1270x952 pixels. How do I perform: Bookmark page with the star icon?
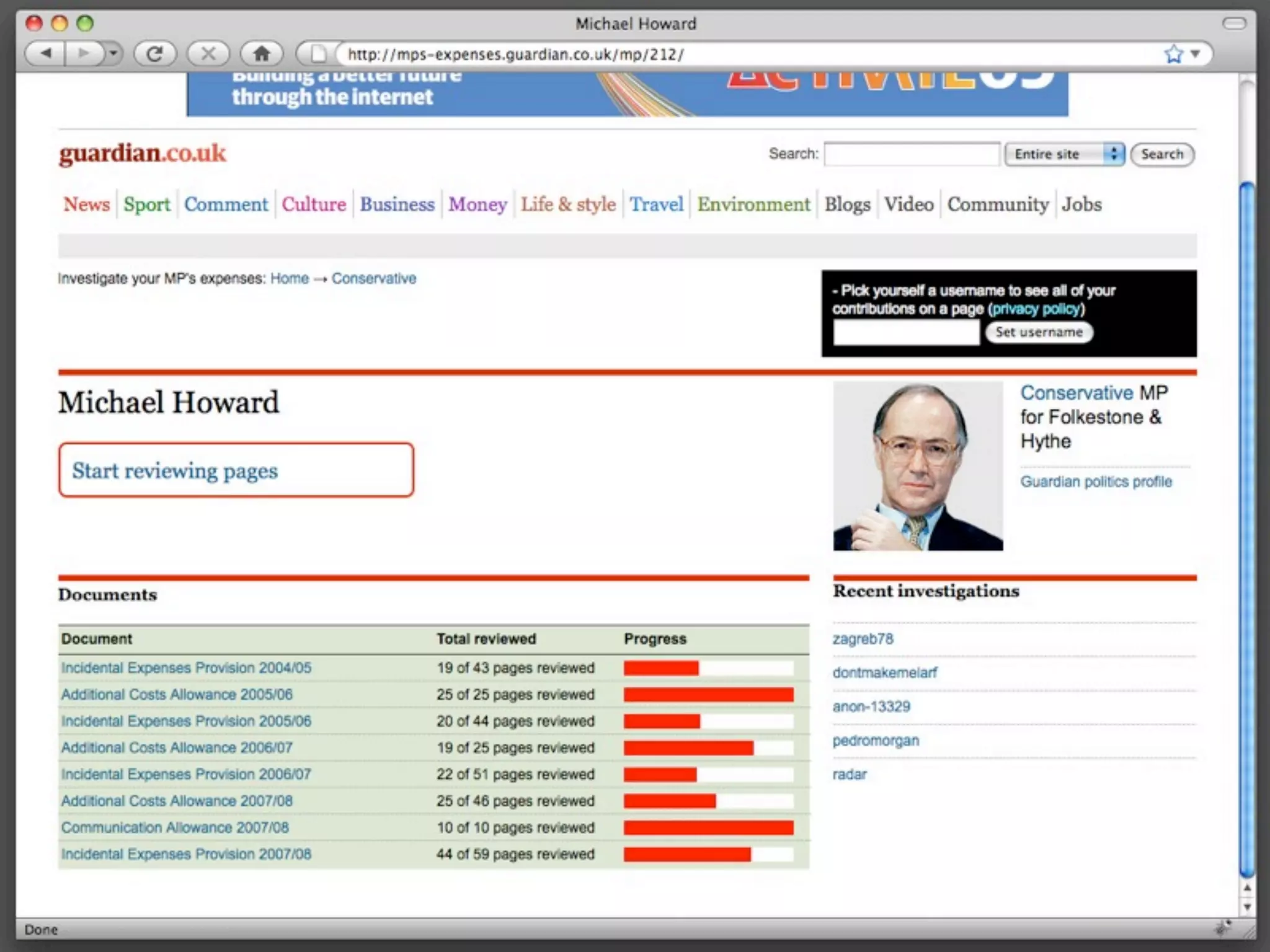tap(1173, 54)
